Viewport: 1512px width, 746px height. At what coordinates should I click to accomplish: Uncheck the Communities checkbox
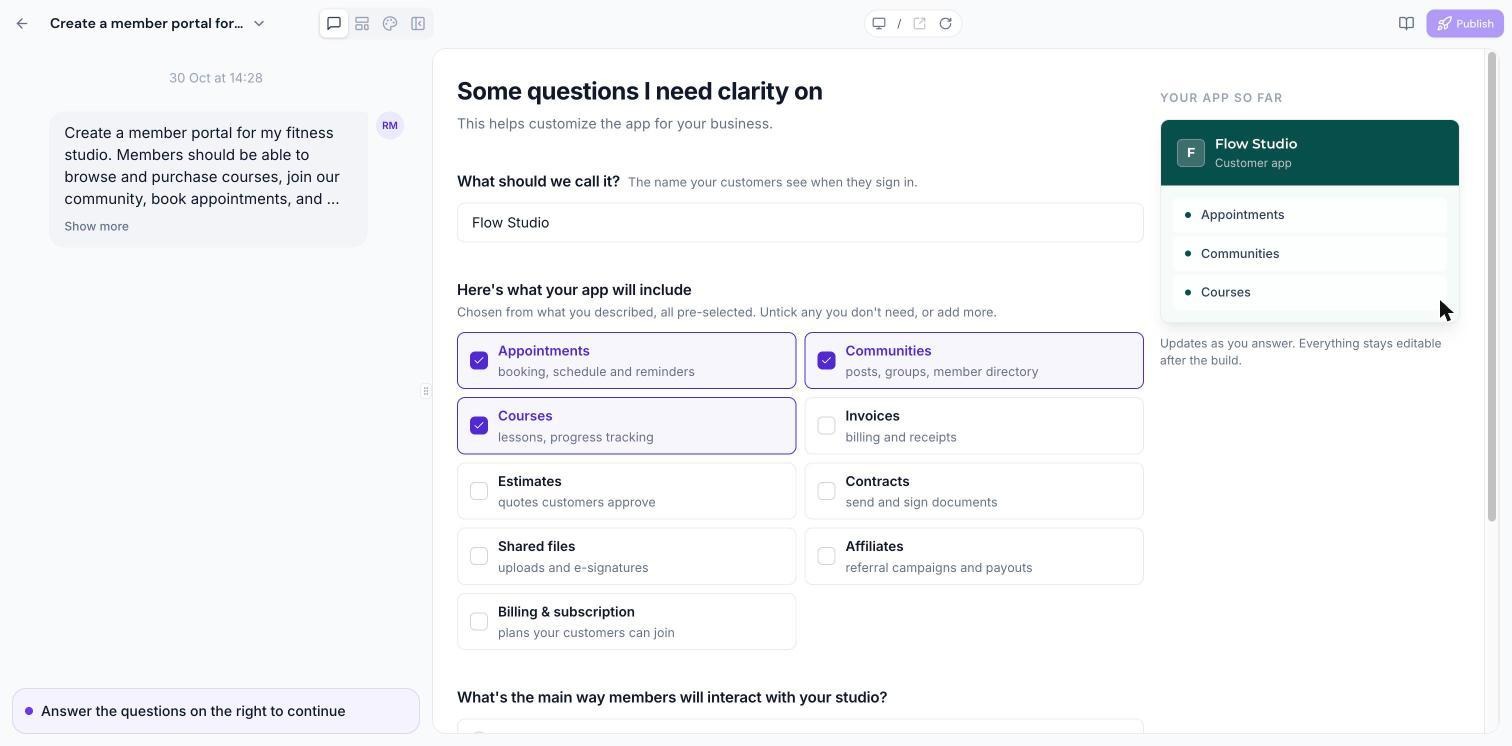(826, 360)
